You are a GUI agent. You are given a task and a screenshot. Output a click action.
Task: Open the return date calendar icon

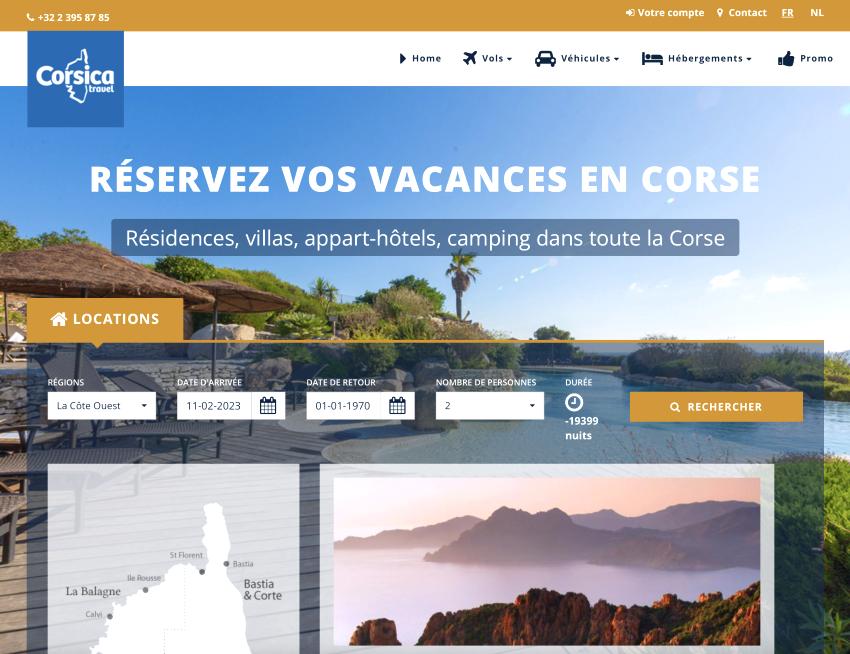point(397,406)
